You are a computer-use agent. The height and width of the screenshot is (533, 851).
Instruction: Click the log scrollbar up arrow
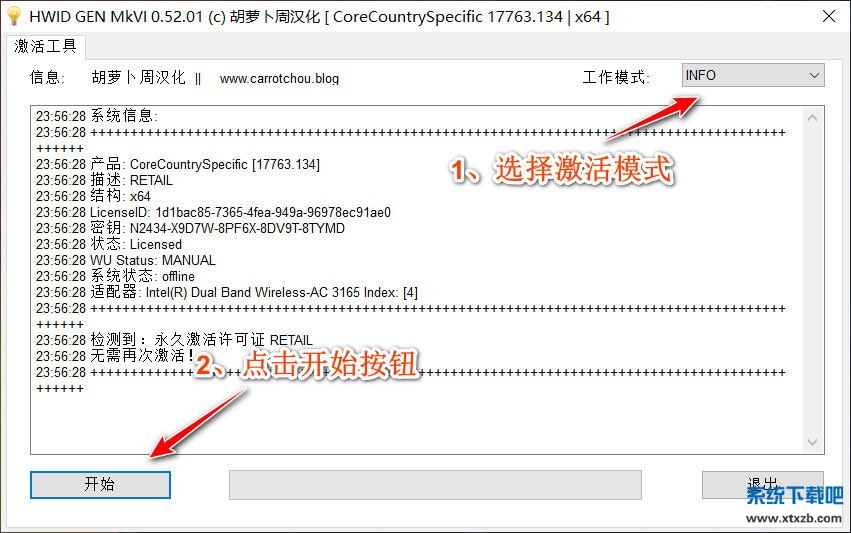click(812, 118)
